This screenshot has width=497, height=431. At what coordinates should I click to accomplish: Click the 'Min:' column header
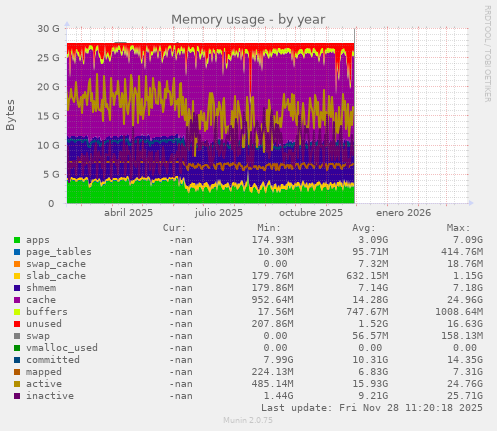(269, 228)
